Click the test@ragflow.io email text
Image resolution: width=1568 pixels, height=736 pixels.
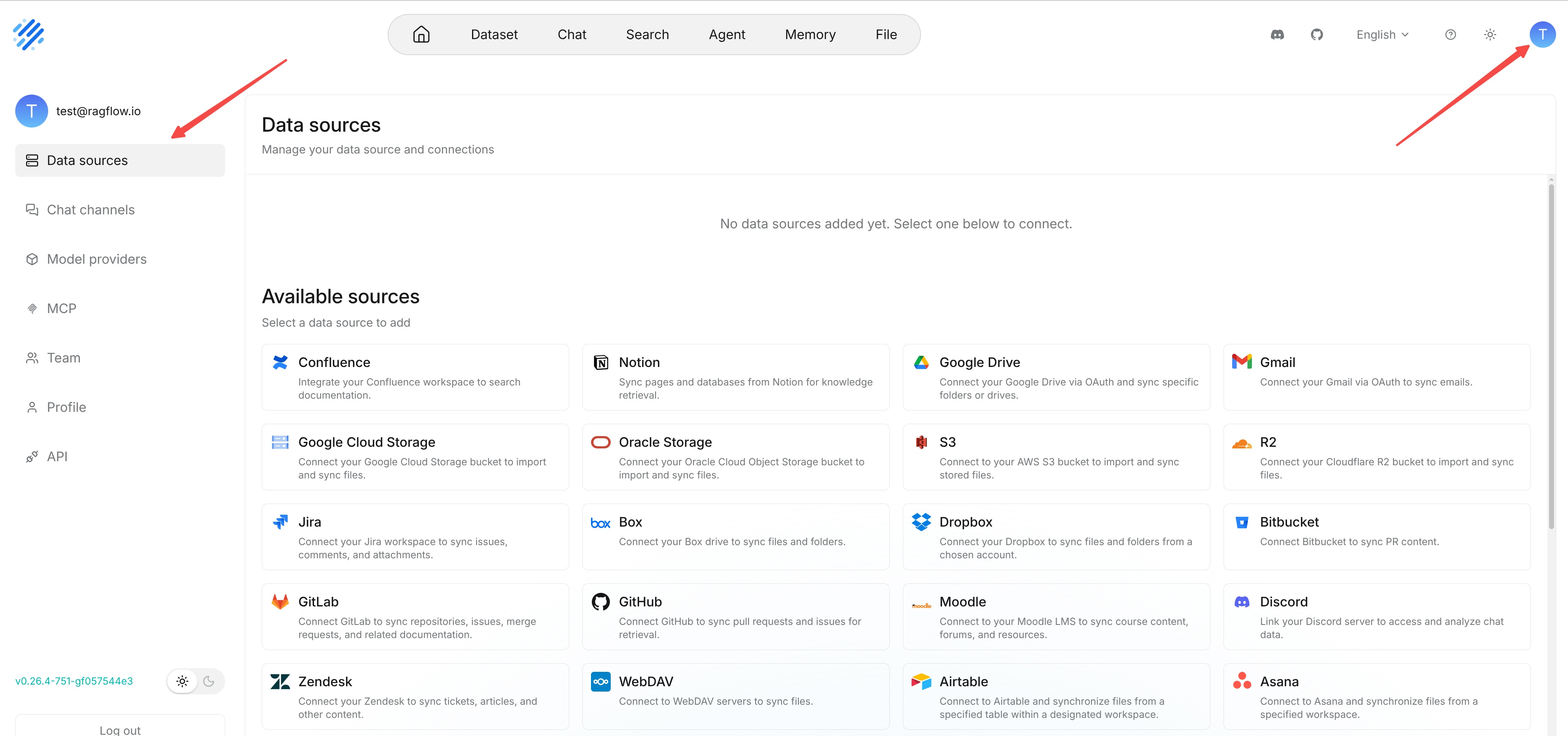click(98, 111)
